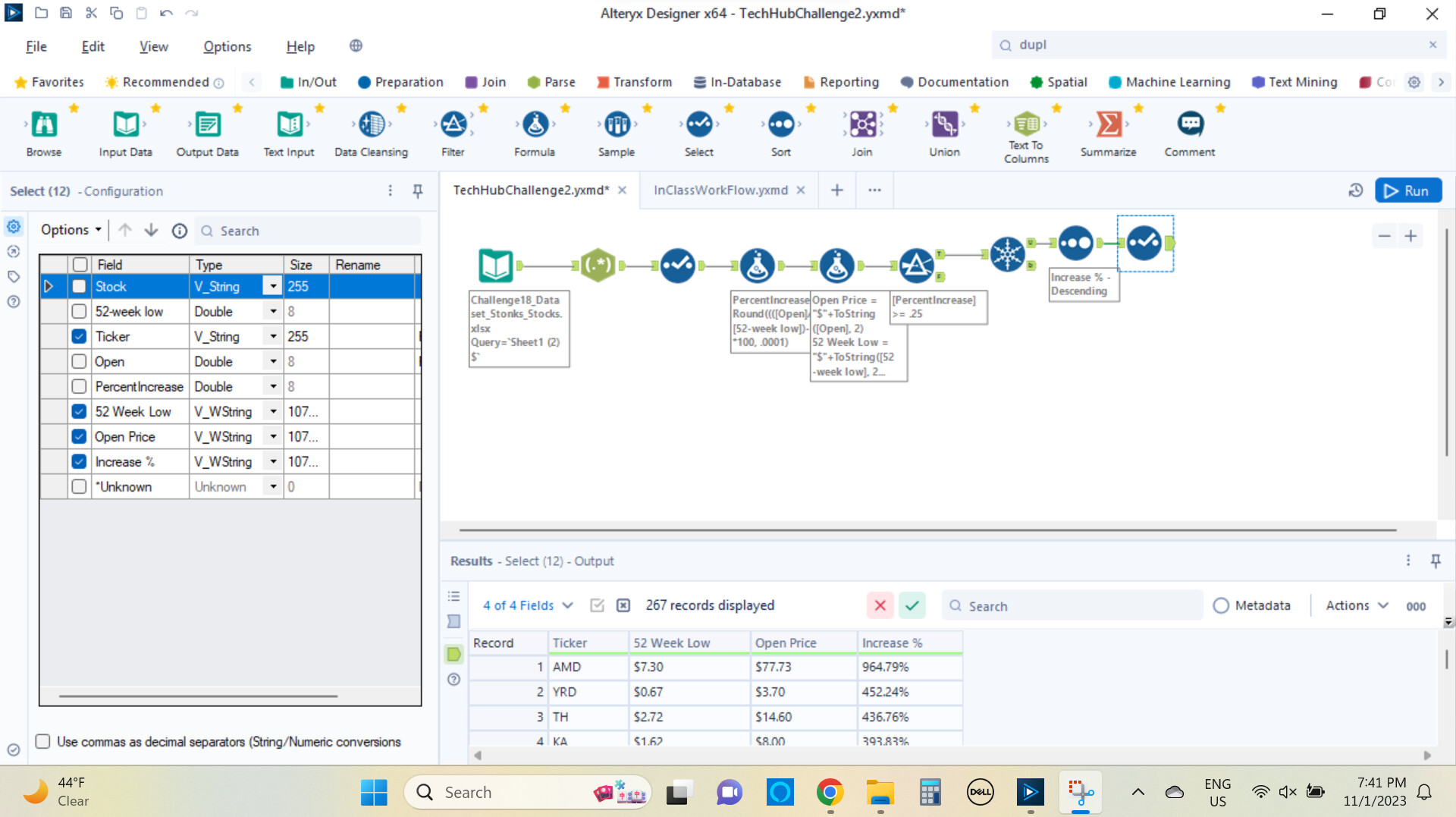1456x817 pixels.
Task: Choose the Select tool in the palette
Action: (699, 124)
